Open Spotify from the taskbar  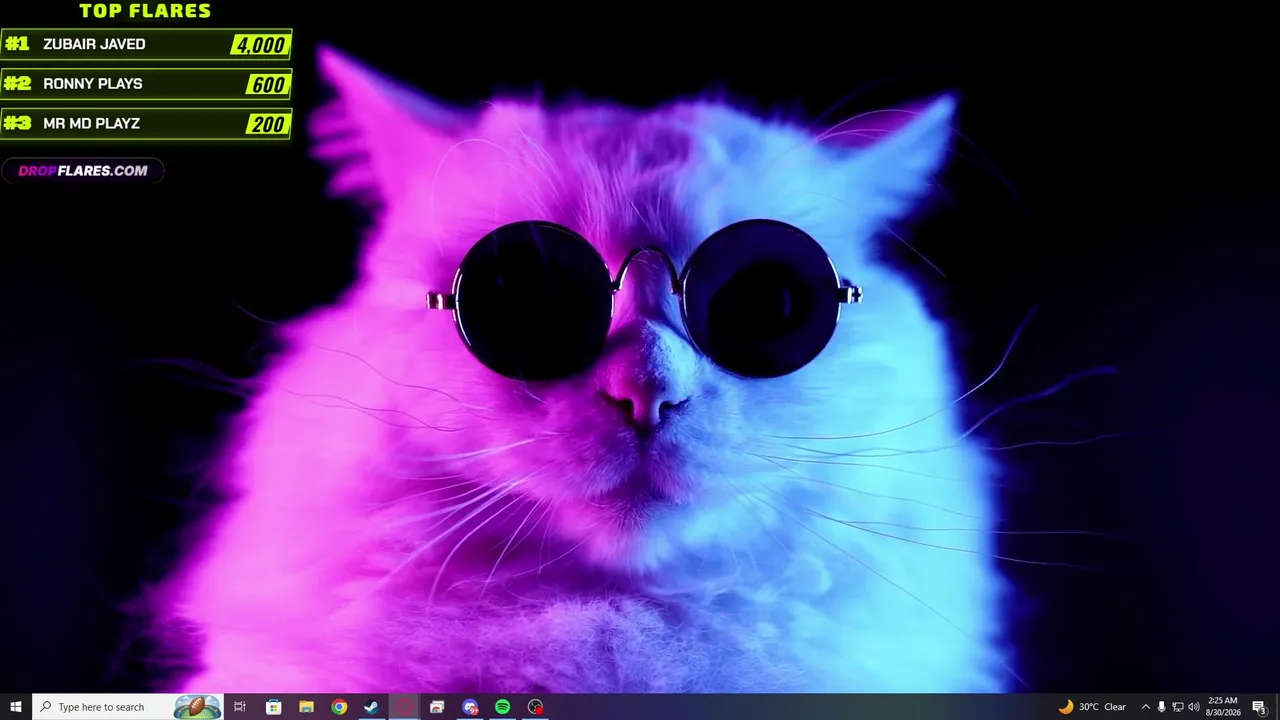502,707
